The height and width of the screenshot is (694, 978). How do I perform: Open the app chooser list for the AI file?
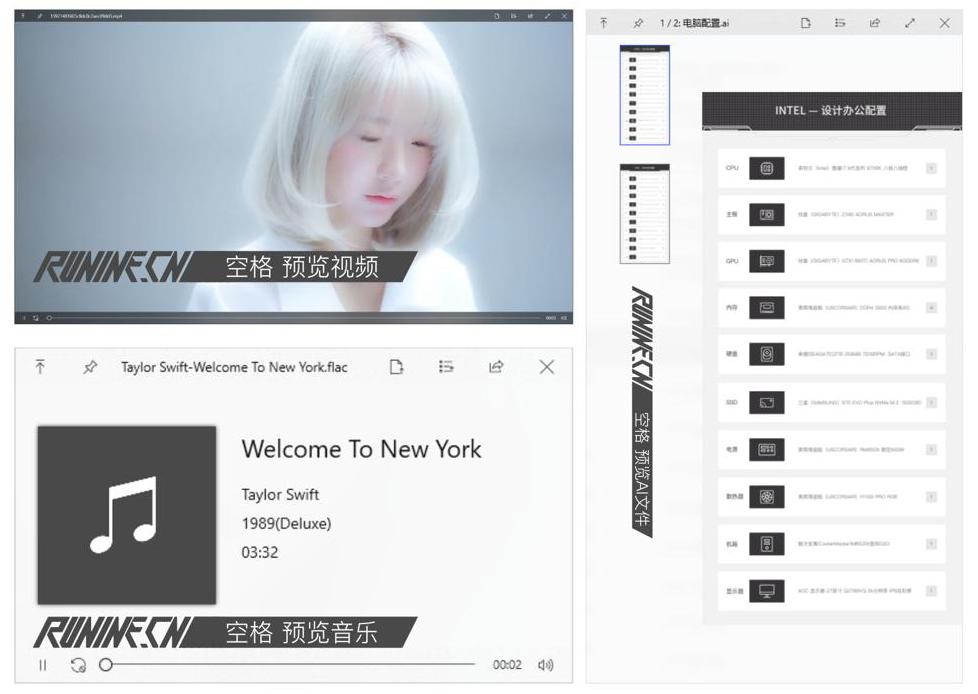click(842, 22)
